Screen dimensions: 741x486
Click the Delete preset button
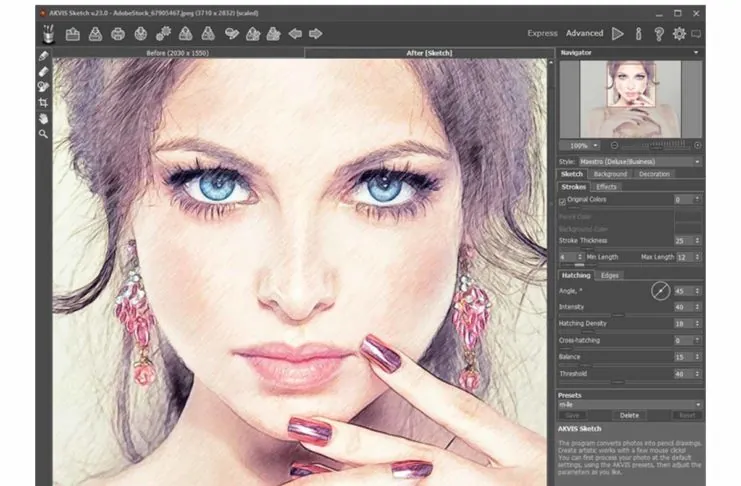tap(629, 415)
